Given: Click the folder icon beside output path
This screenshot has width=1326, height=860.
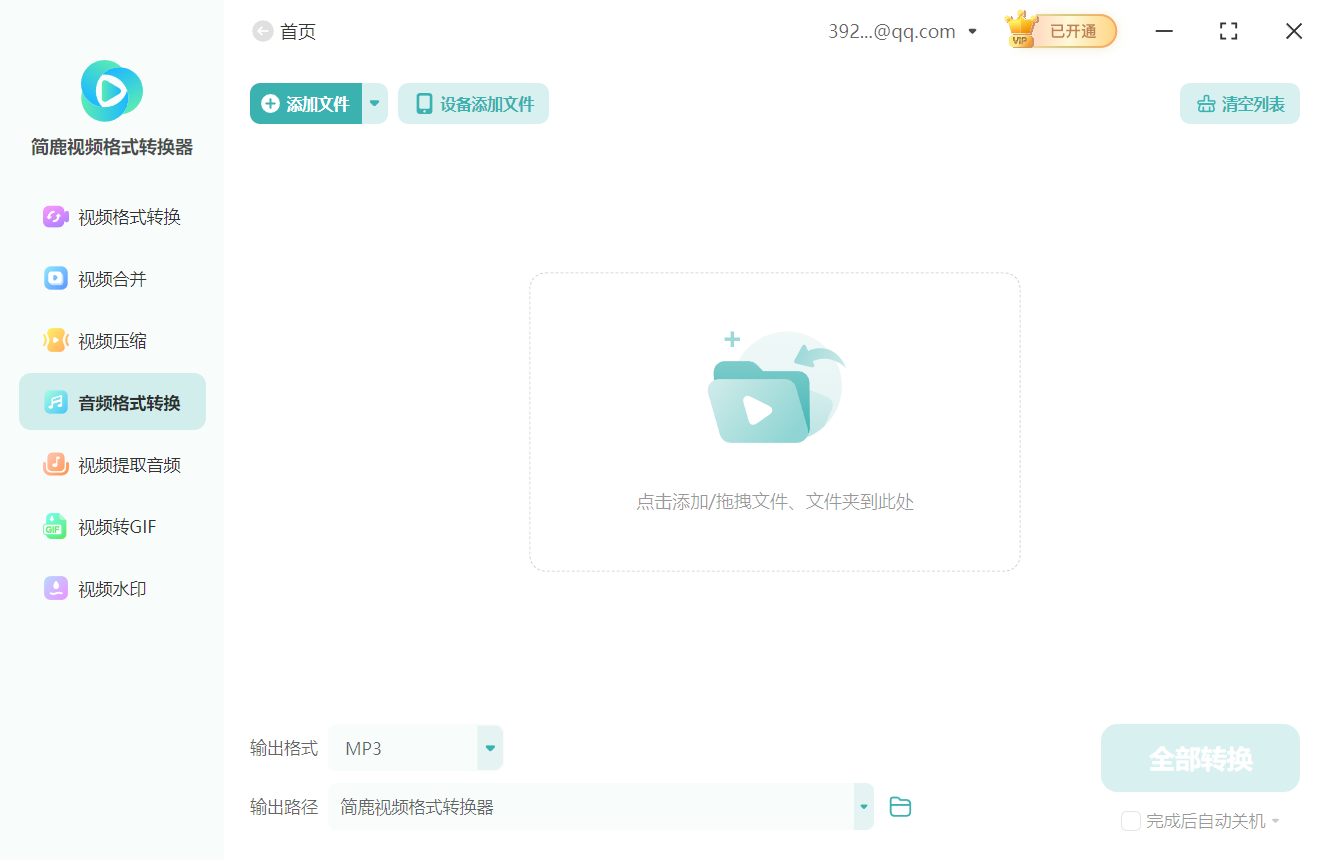Looking at the screenshot, I should click(899, 806).
